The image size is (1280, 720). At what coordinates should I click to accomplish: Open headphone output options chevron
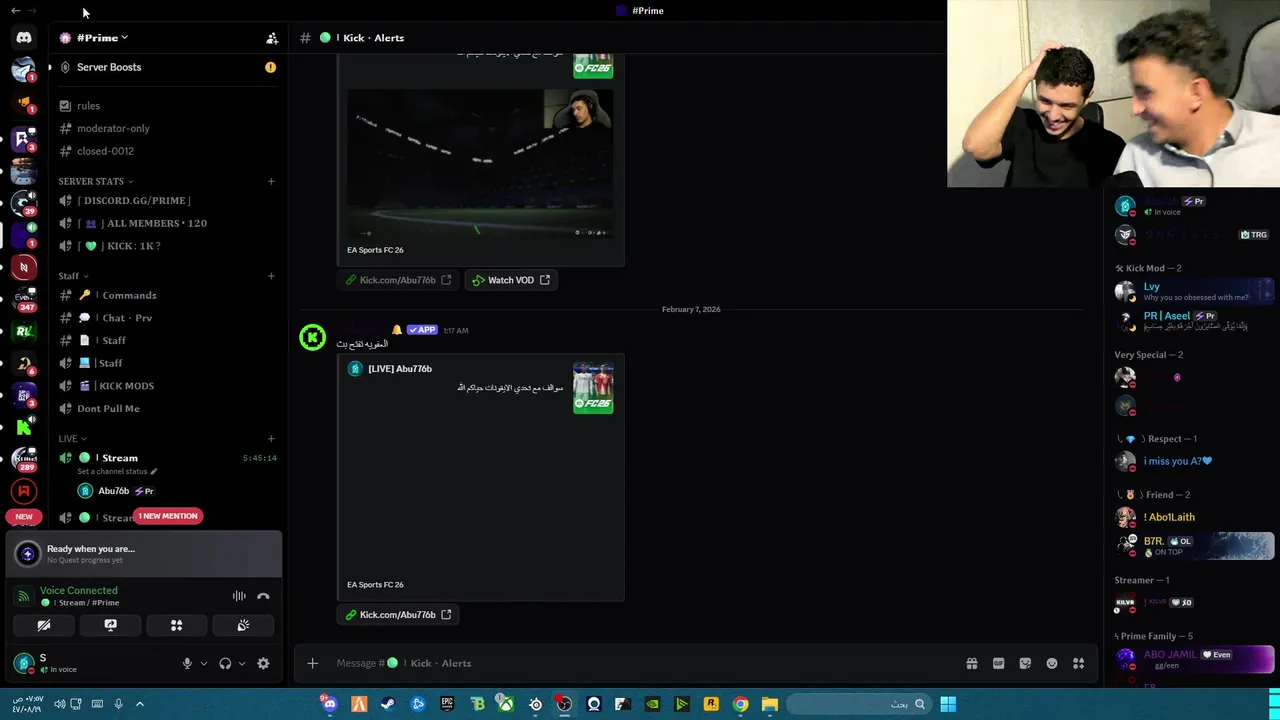click(241, 663)
